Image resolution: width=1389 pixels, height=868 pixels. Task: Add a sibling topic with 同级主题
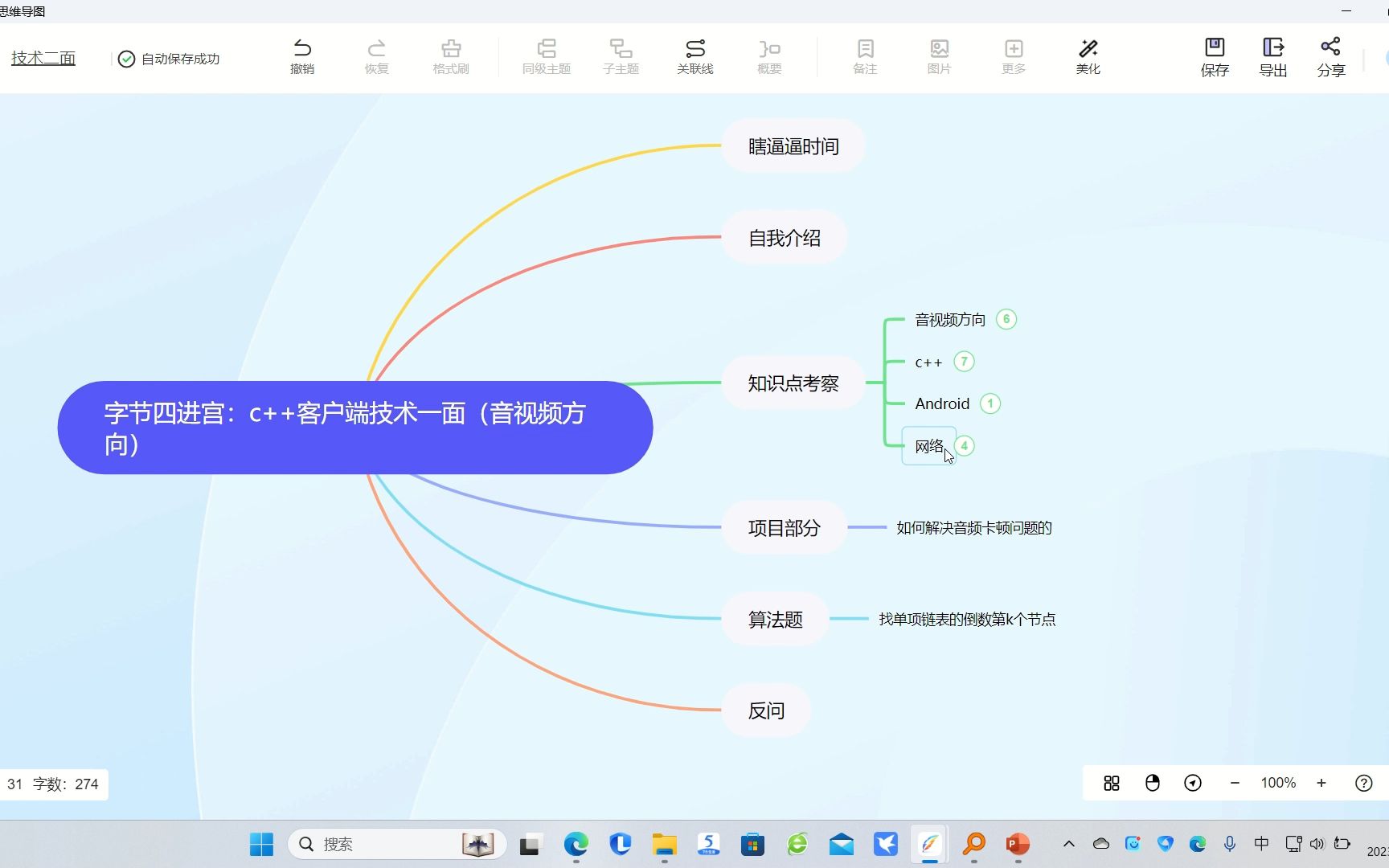click(x=547, y=56)
